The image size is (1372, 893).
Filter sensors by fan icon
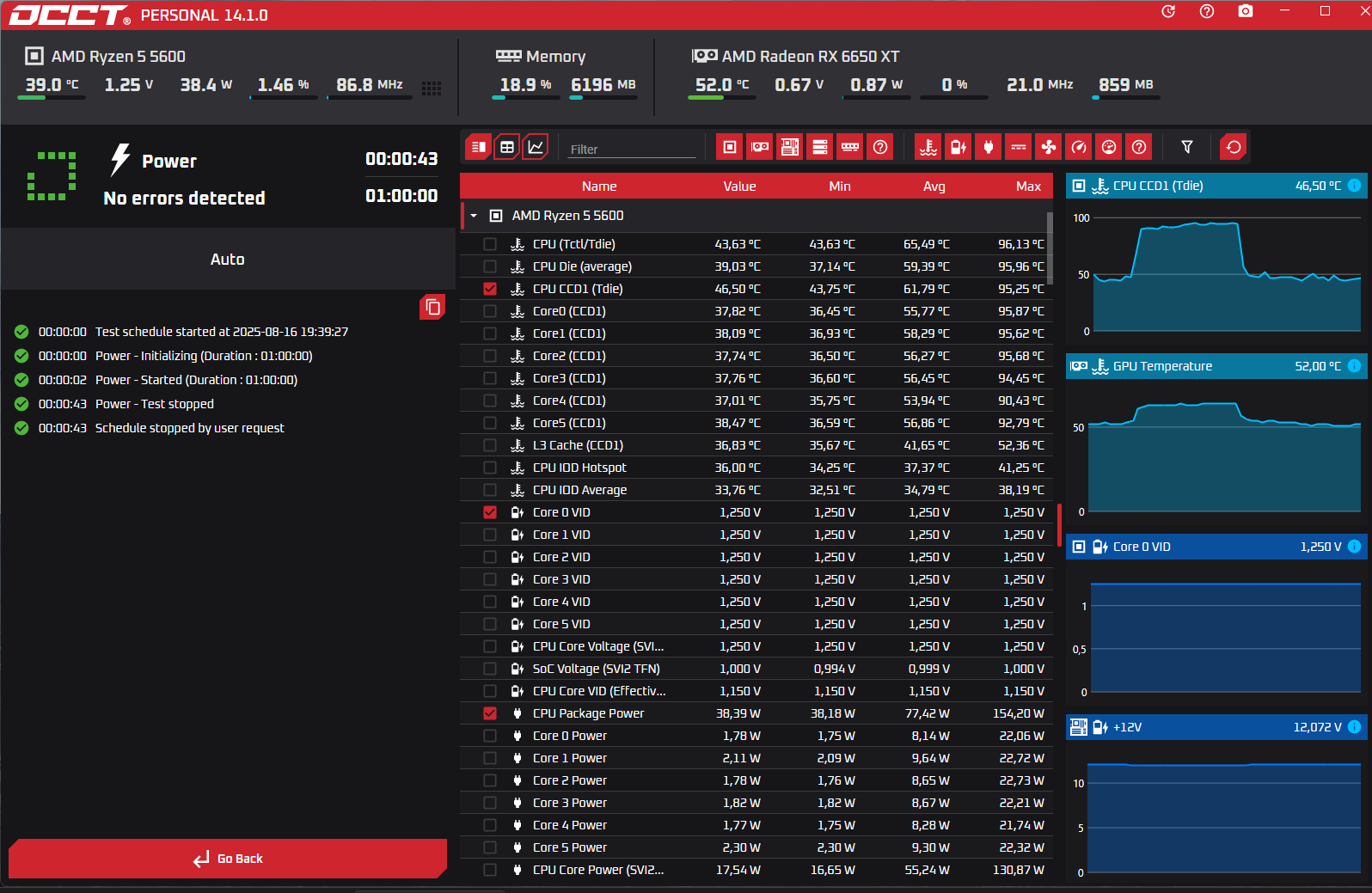1049,147
